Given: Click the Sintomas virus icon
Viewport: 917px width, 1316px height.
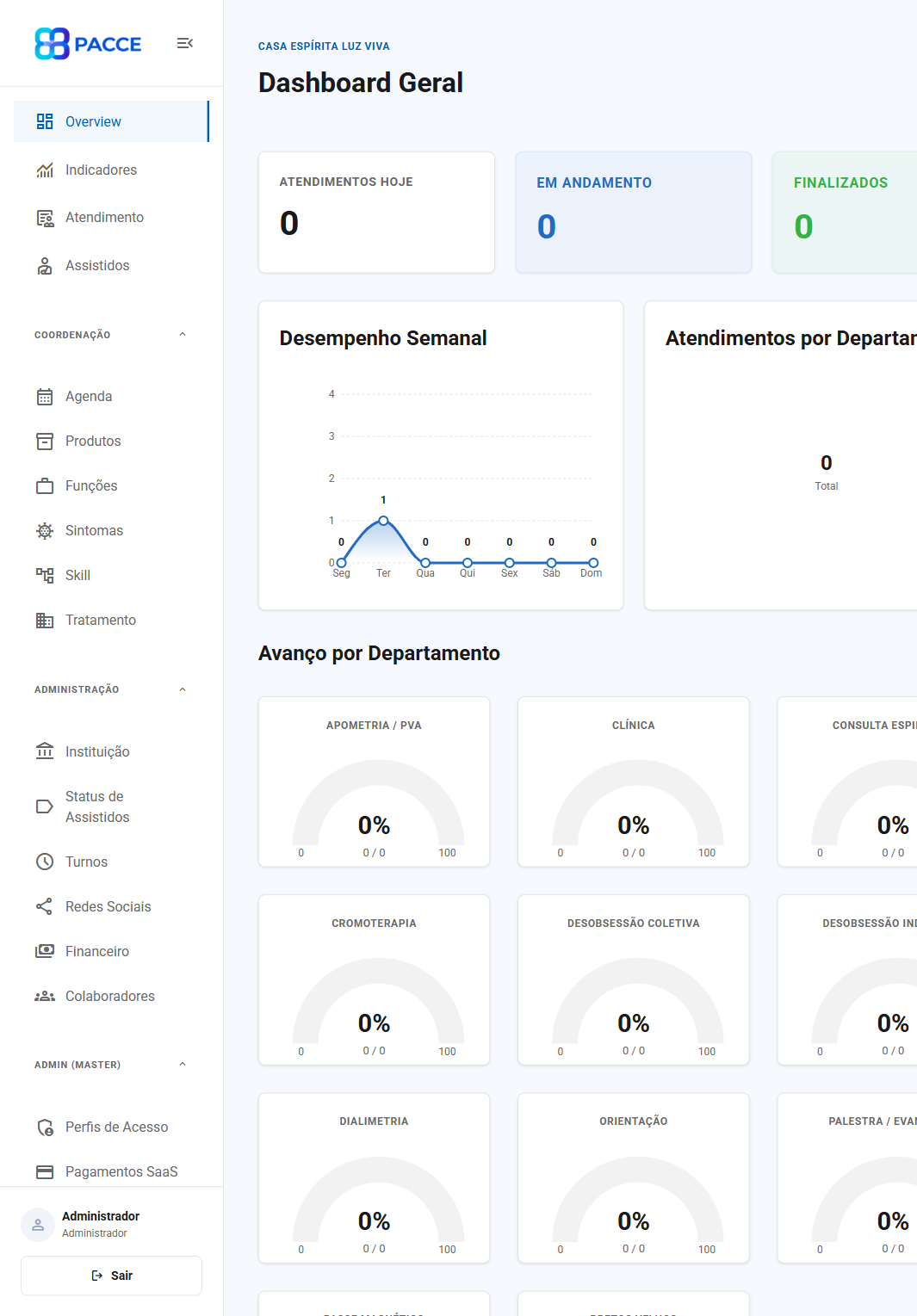Looking at the screenshot, I should [45, 531].
